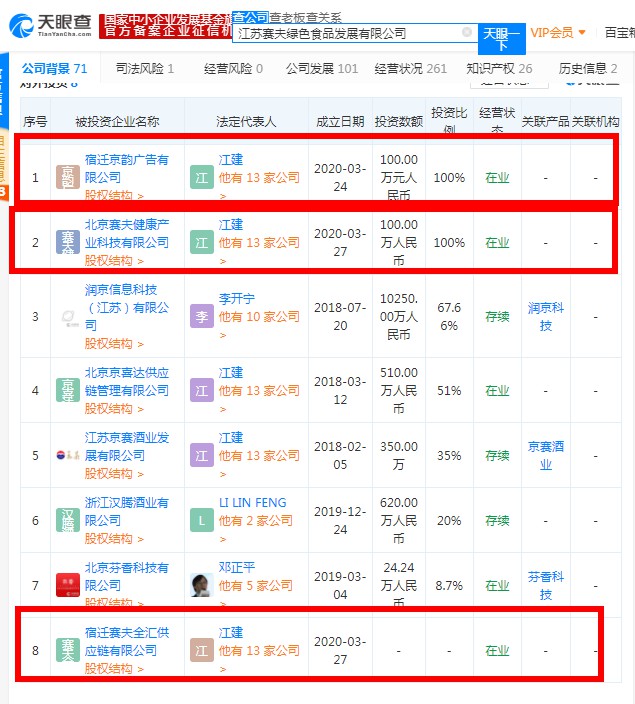This screenshot has height=704, width=635.
Task: Clear the search box with the X icon
Action: (467, 32)
